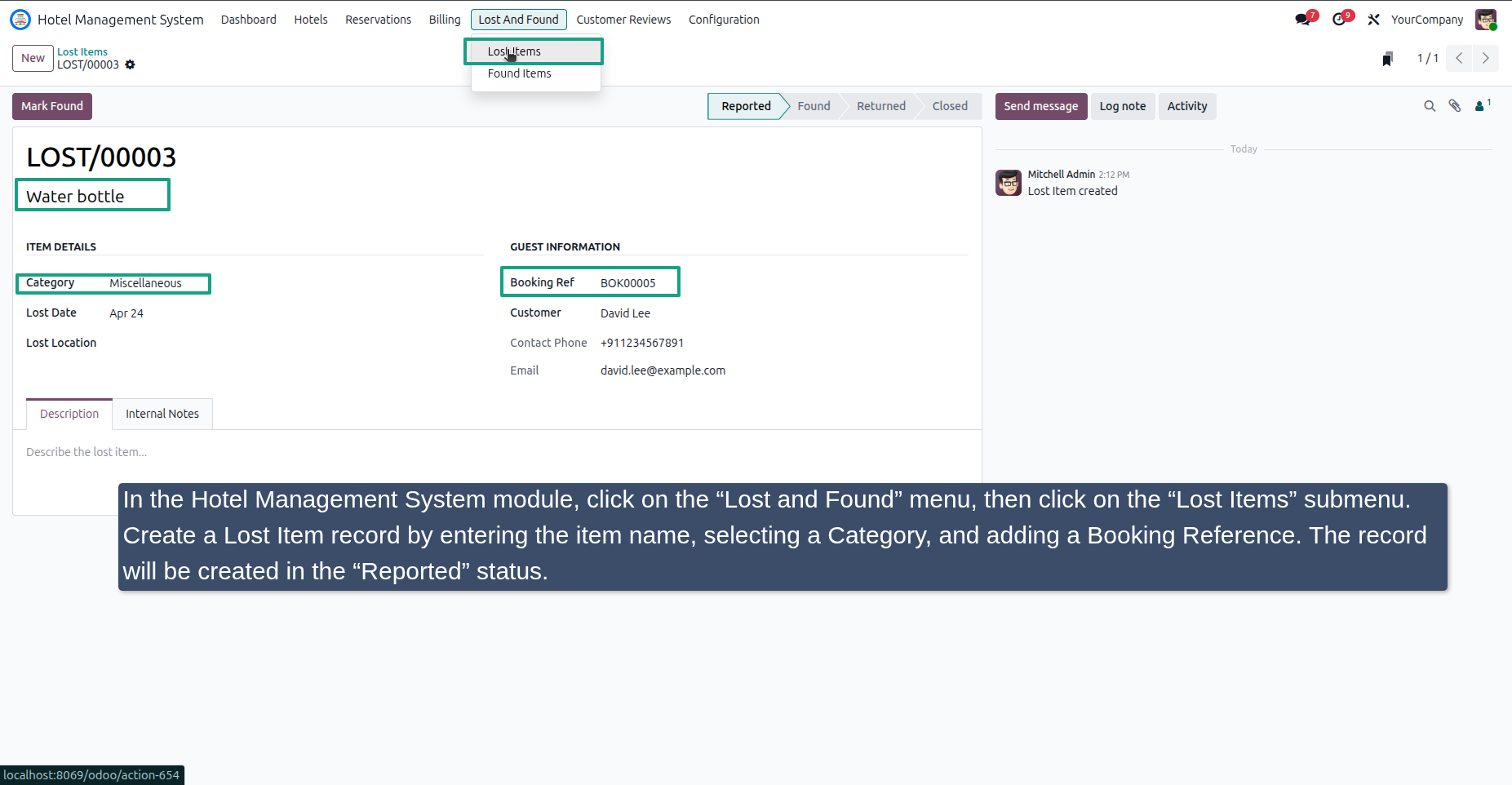Viewport: 1512px width, 785px height.
Task: Expand the Lost And Found menu
Action: [518, 20]
